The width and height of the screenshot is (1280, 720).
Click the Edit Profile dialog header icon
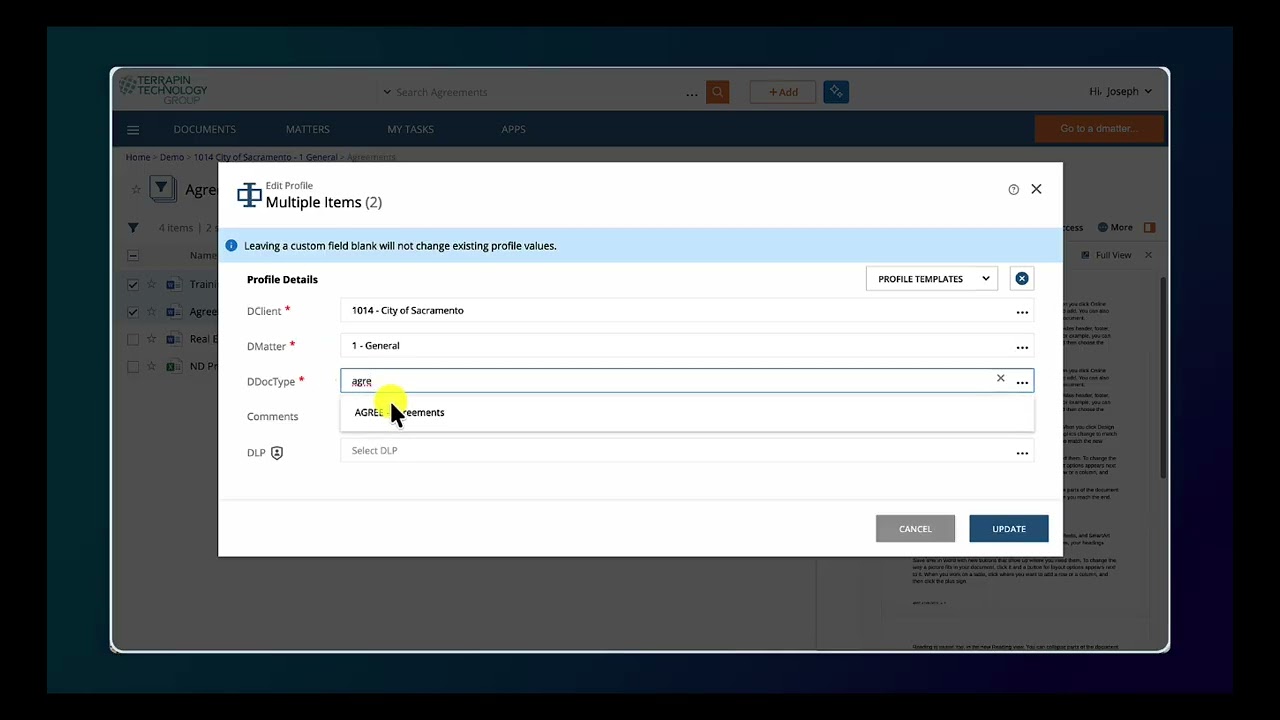tap(249, 194)
